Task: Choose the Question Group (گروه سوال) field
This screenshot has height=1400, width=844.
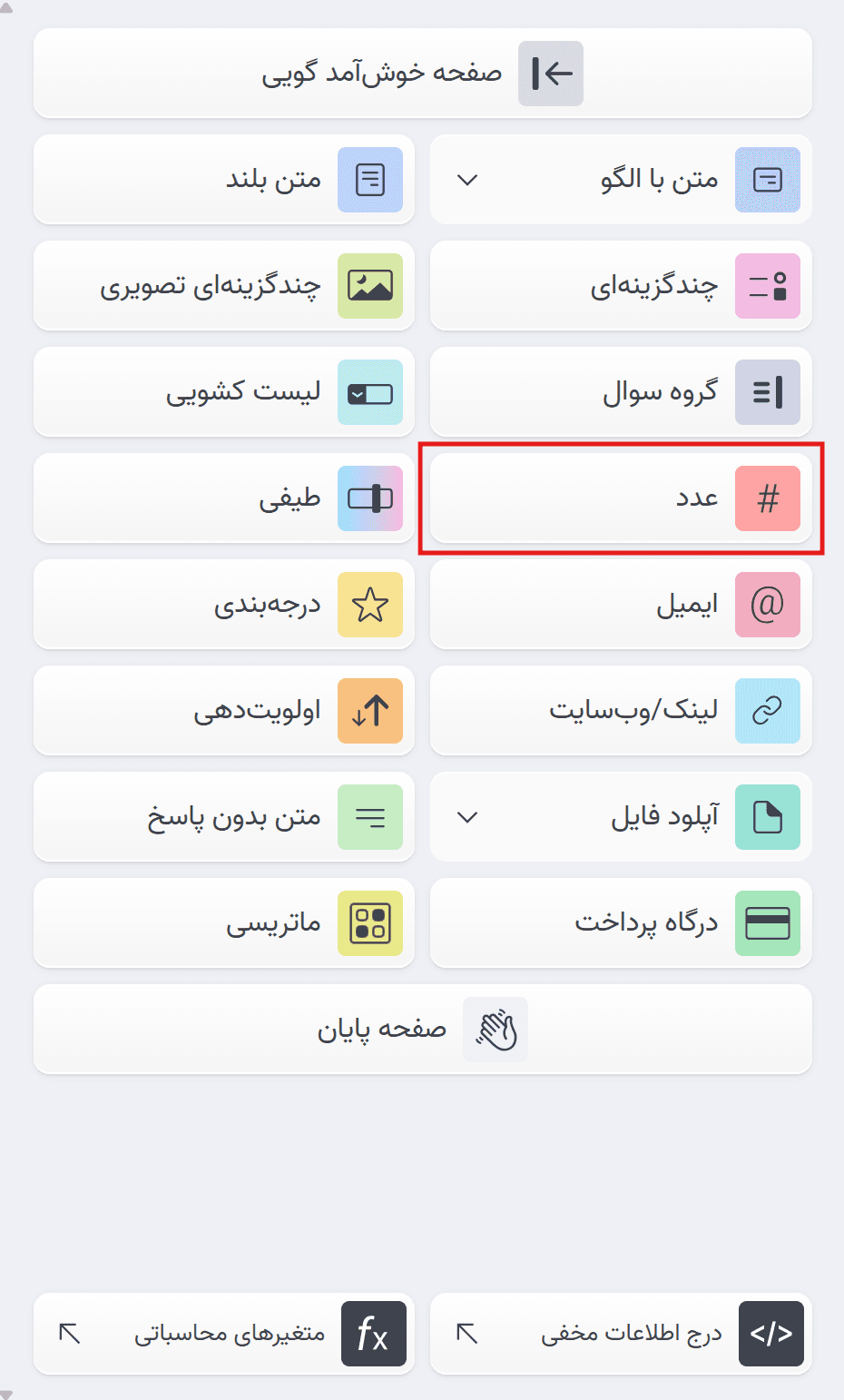Action: coord(621,392)
